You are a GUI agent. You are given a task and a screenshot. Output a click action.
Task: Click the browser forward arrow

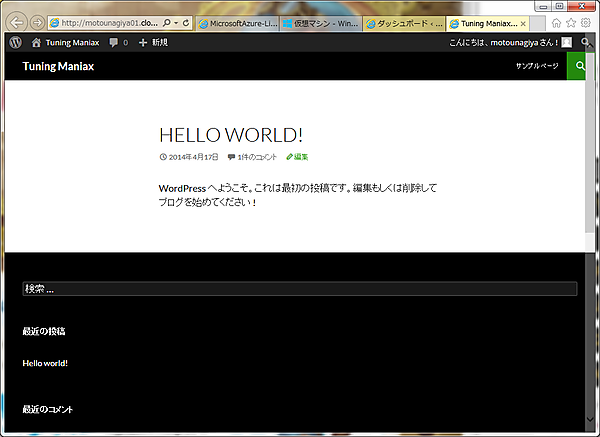[x=37, y=22]
